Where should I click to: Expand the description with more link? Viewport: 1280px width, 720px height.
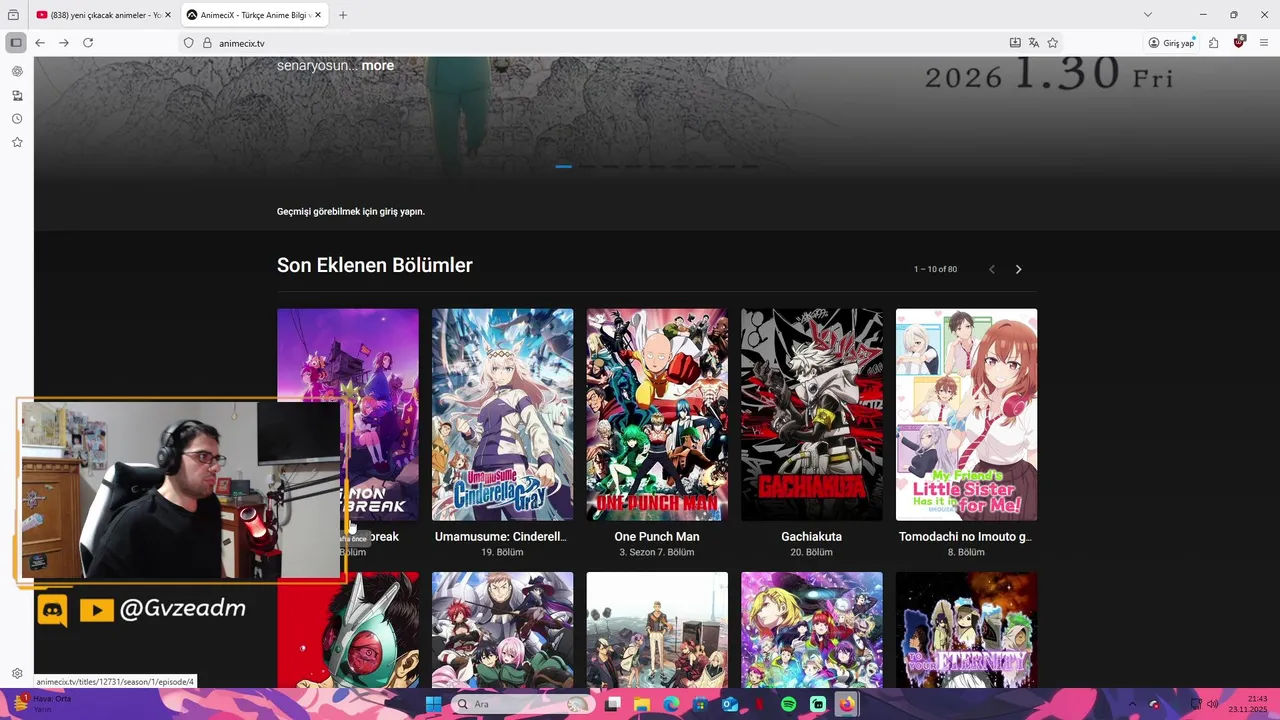(x=378, y=65)
